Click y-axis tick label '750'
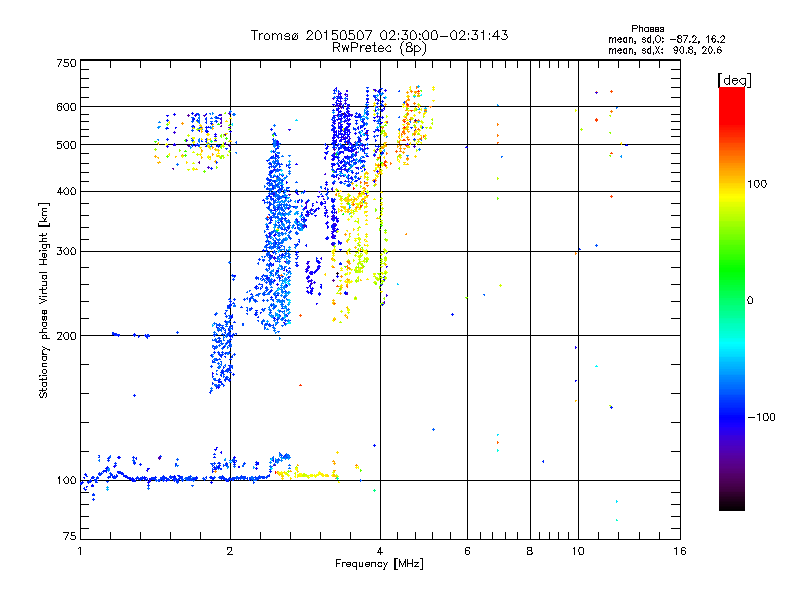The height and width of the screenshot is (600, 800). pyautogui.click(x=66, y=63)
